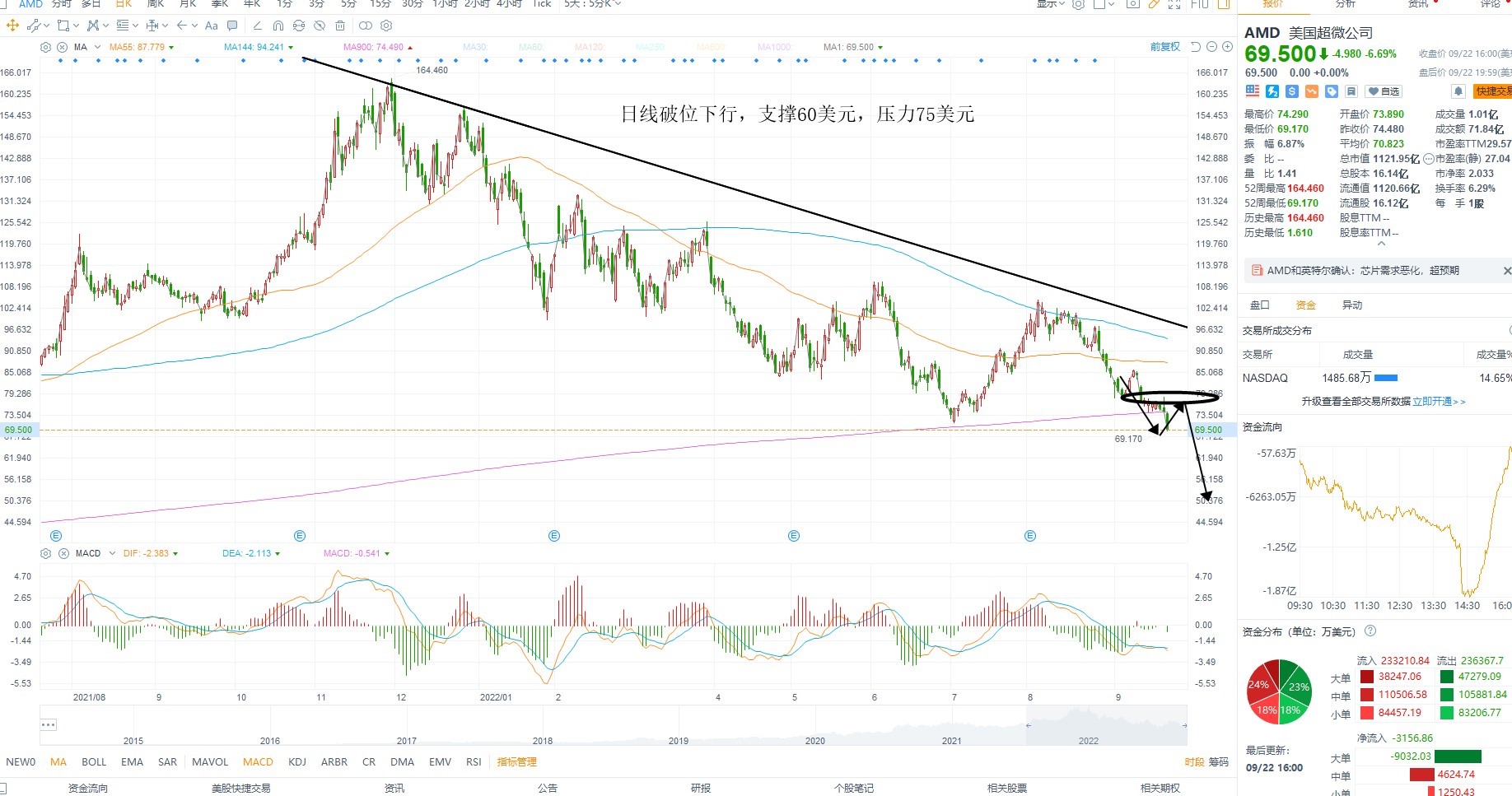The image size is (1512, 796).
Task: Select the crosshair move cursor tool
Action: pos(12,26)
